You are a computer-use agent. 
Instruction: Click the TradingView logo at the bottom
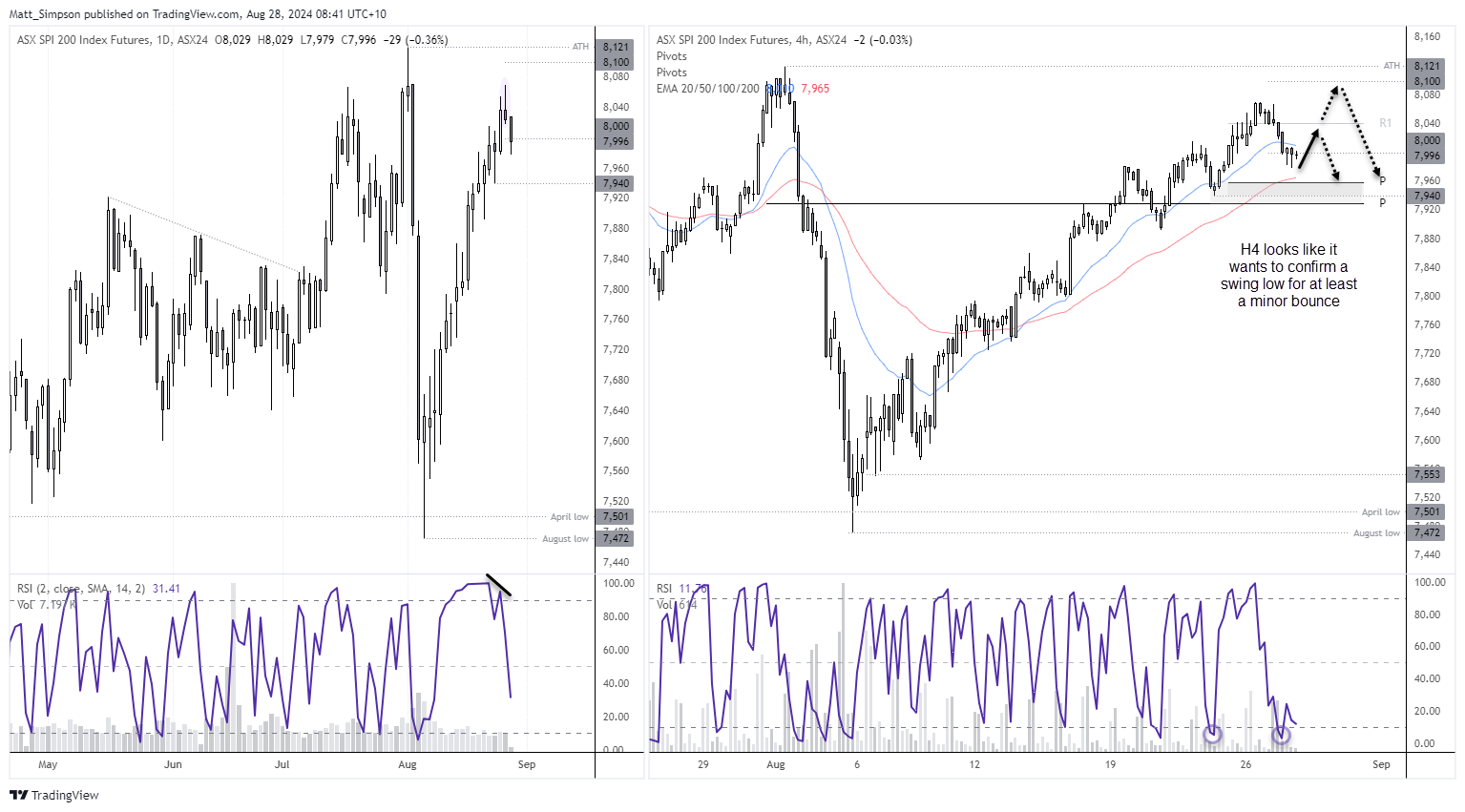point(54,795)
